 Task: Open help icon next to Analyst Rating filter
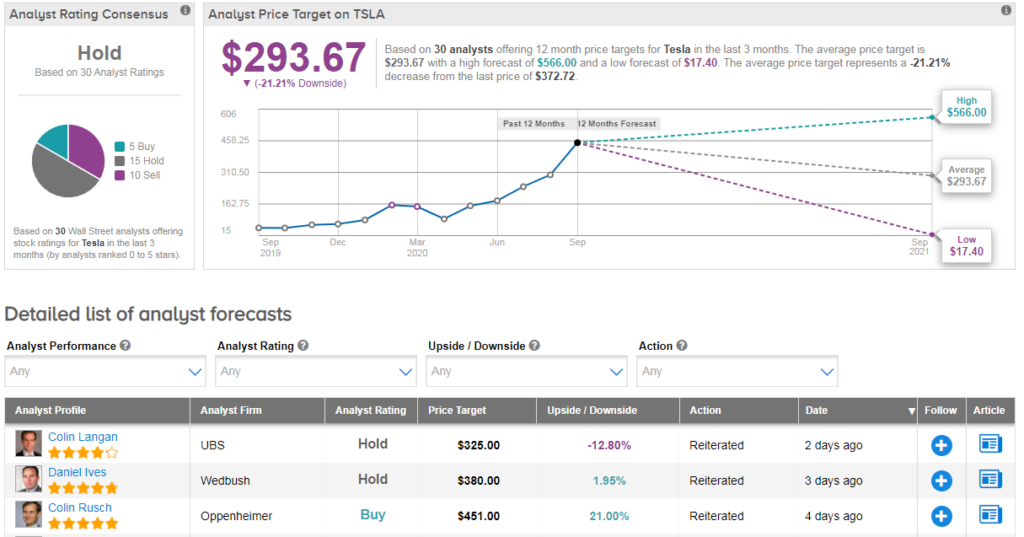[x=303, y=346]
